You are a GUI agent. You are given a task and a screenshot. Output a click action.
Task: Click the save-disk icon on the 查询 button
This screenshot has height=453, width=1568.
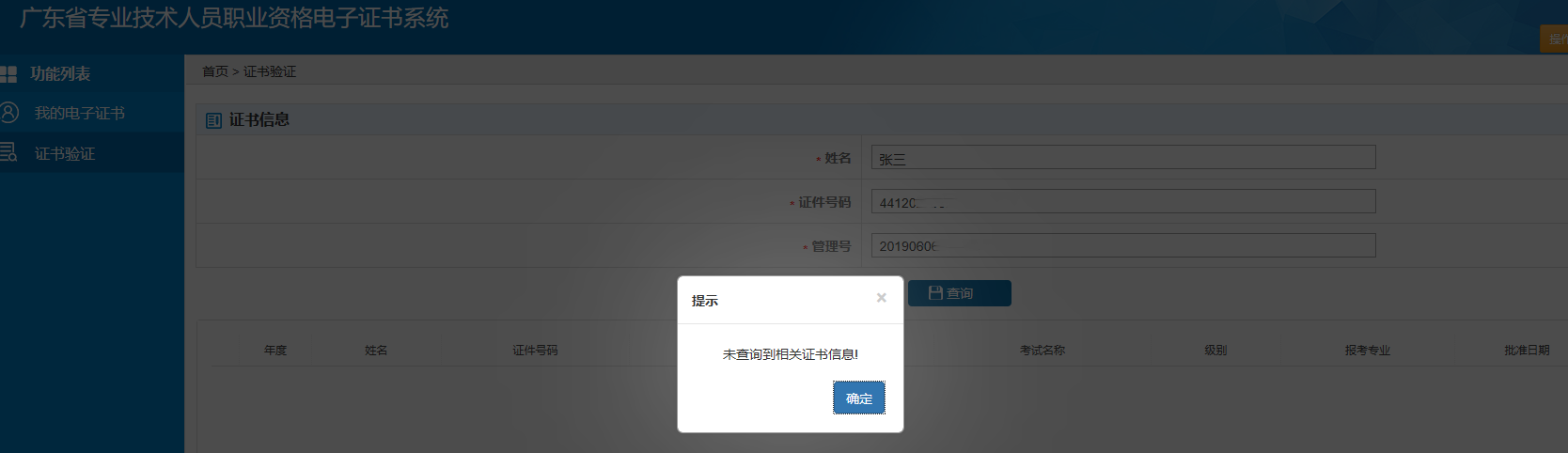pos(935,293)
